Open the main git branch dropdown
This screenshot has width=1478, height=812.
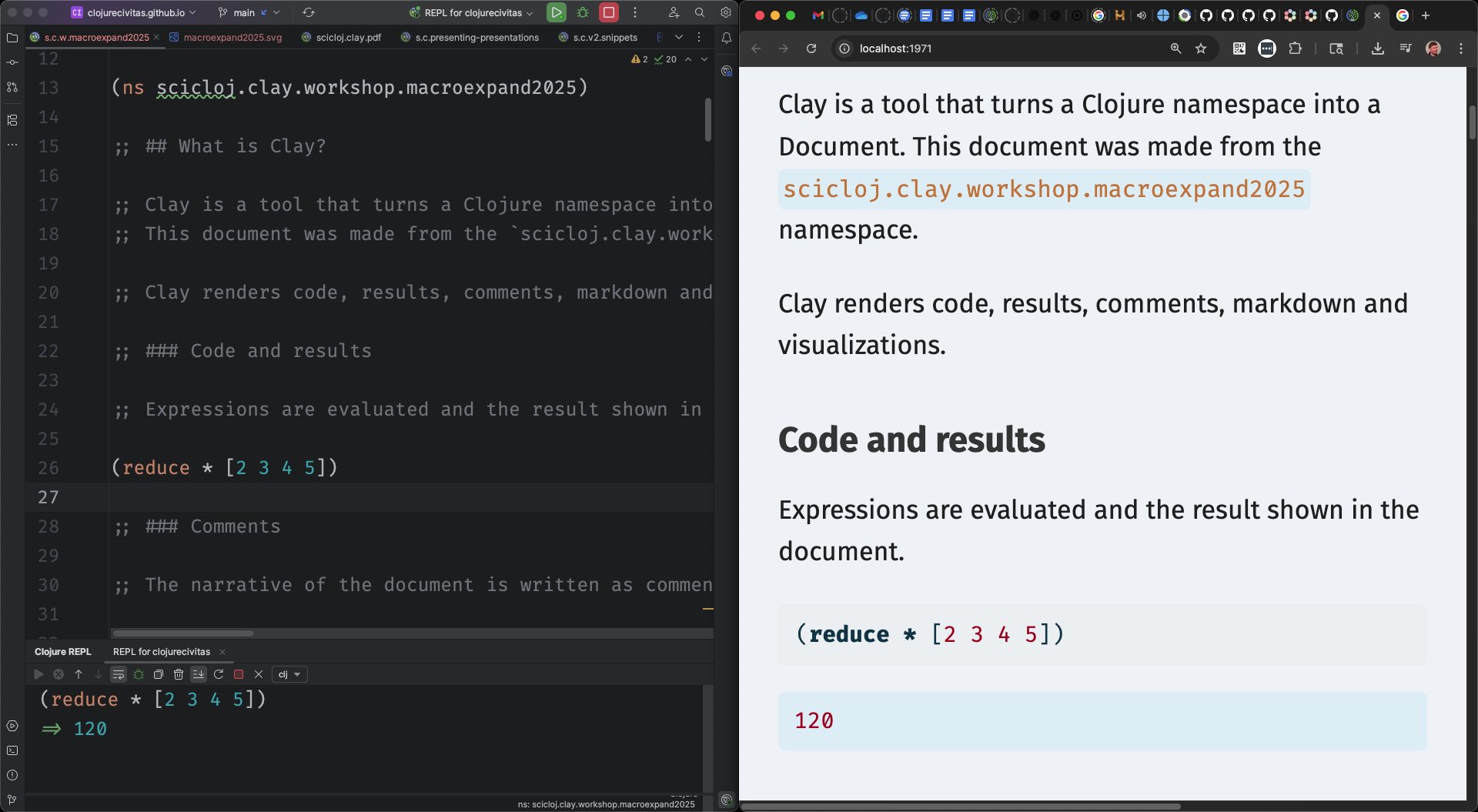(x=248, y=12)
